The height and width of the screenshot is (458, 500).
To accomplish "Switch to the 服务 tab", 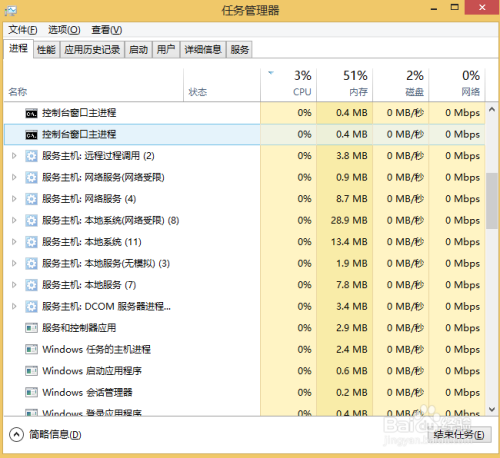I will pos(240,50).
